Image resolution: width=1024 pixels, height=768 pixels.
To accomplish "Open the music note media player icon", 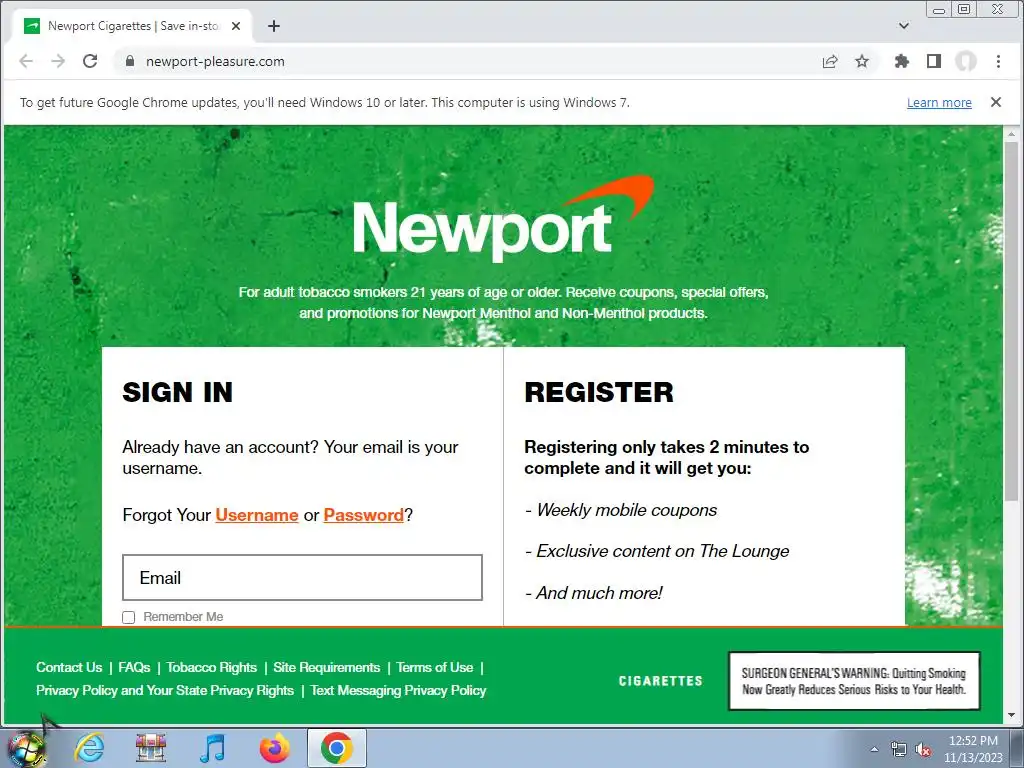I will [213, 748].
